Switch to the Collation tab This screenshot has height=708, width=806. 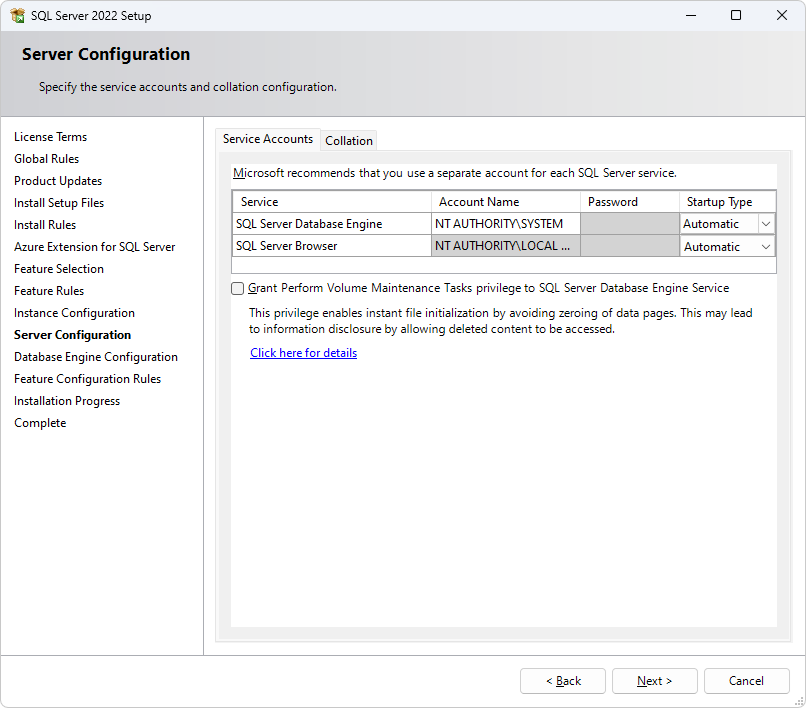(349, 140)
